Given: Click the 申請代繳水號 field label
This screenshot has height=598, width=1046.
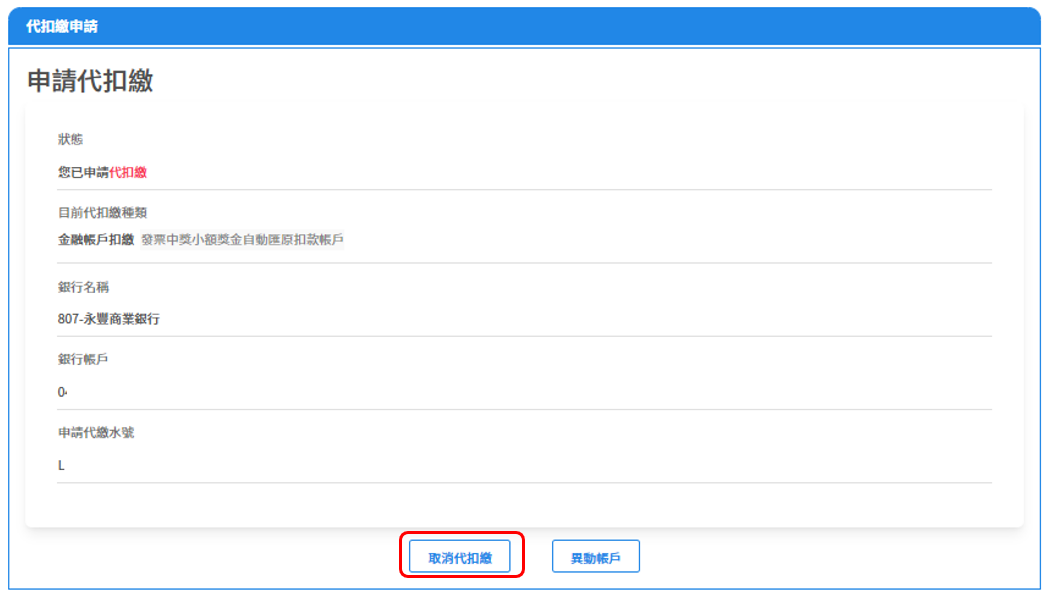Looking at the screenshot, I should pos(96,433).
